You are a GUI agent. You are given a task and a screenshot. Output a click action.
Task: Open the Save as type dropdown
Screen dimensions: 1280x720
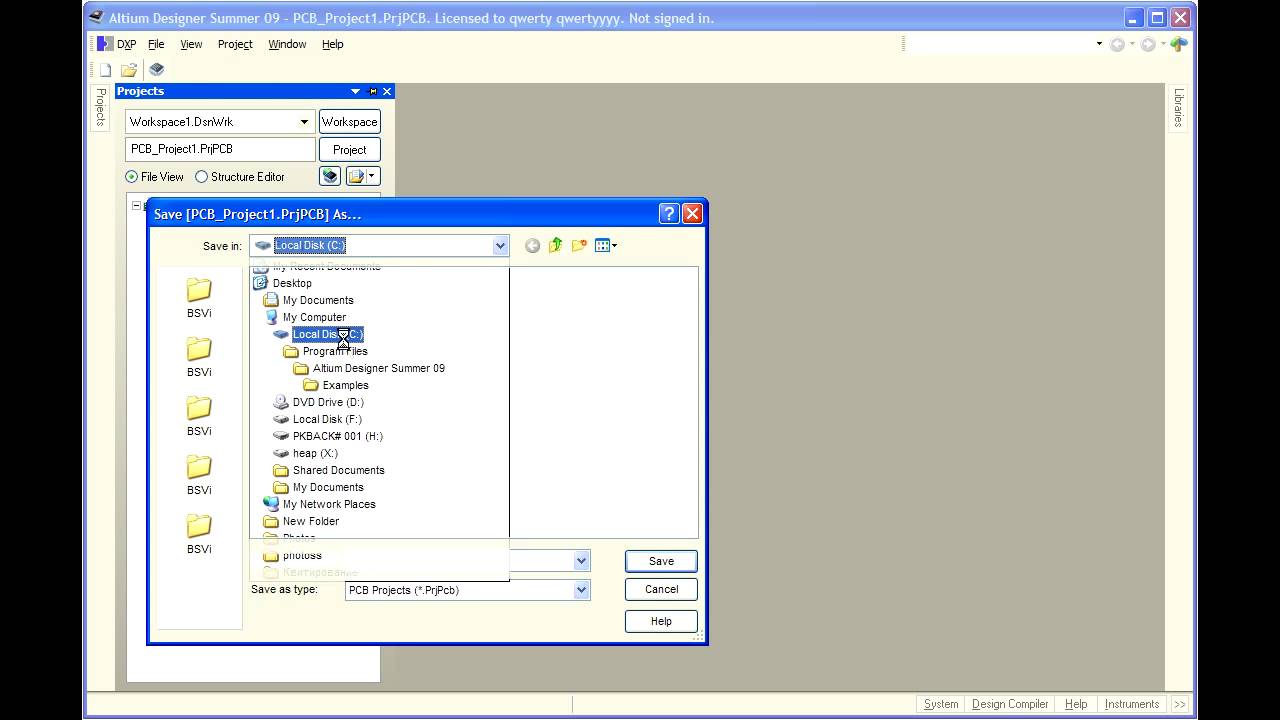pos(581,590)
